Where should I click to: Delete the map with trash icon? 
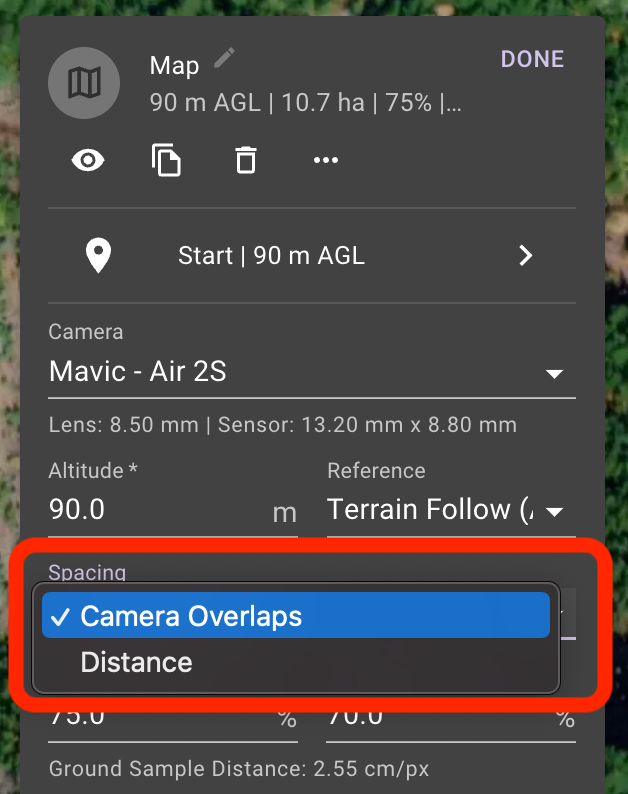pos(246,160)
